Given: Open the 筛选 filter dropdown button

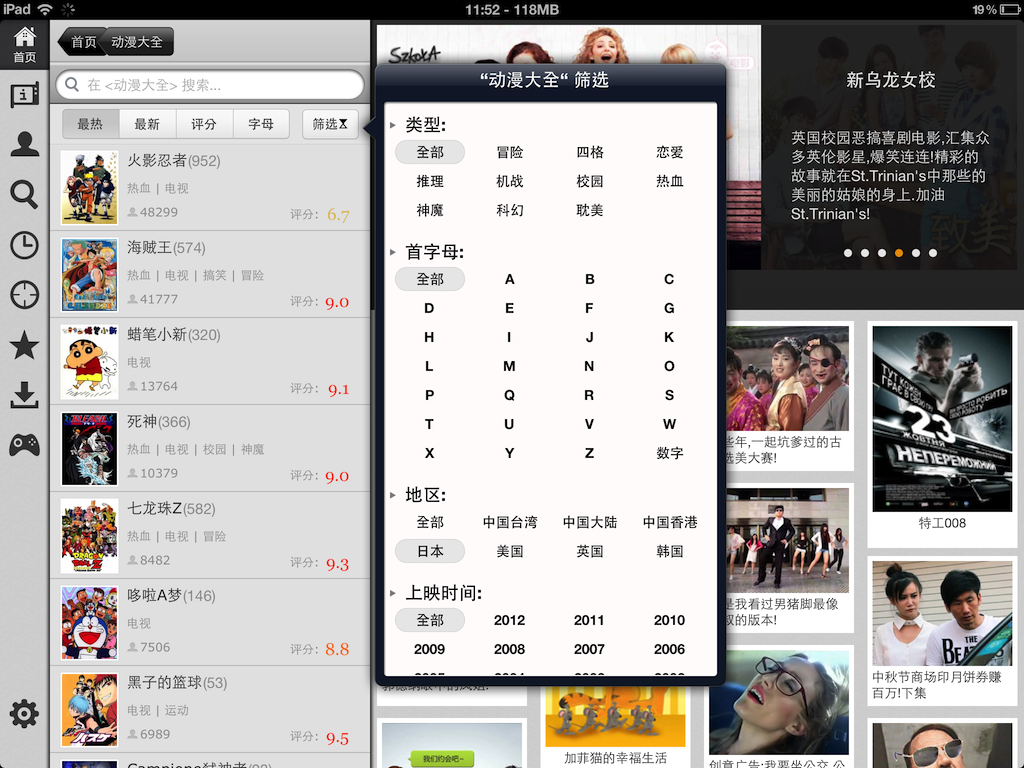Looking at the screenshot, I should click(x=330, y=124).
